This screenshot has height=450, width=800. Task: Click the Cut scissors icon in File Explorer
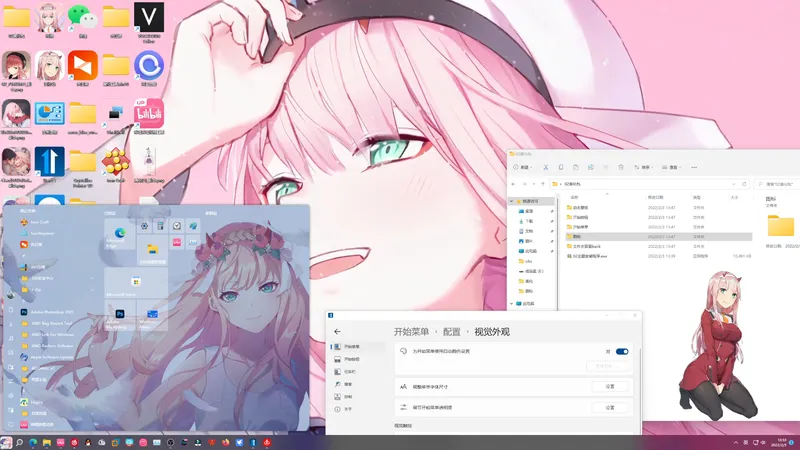(x=545, y=167)
